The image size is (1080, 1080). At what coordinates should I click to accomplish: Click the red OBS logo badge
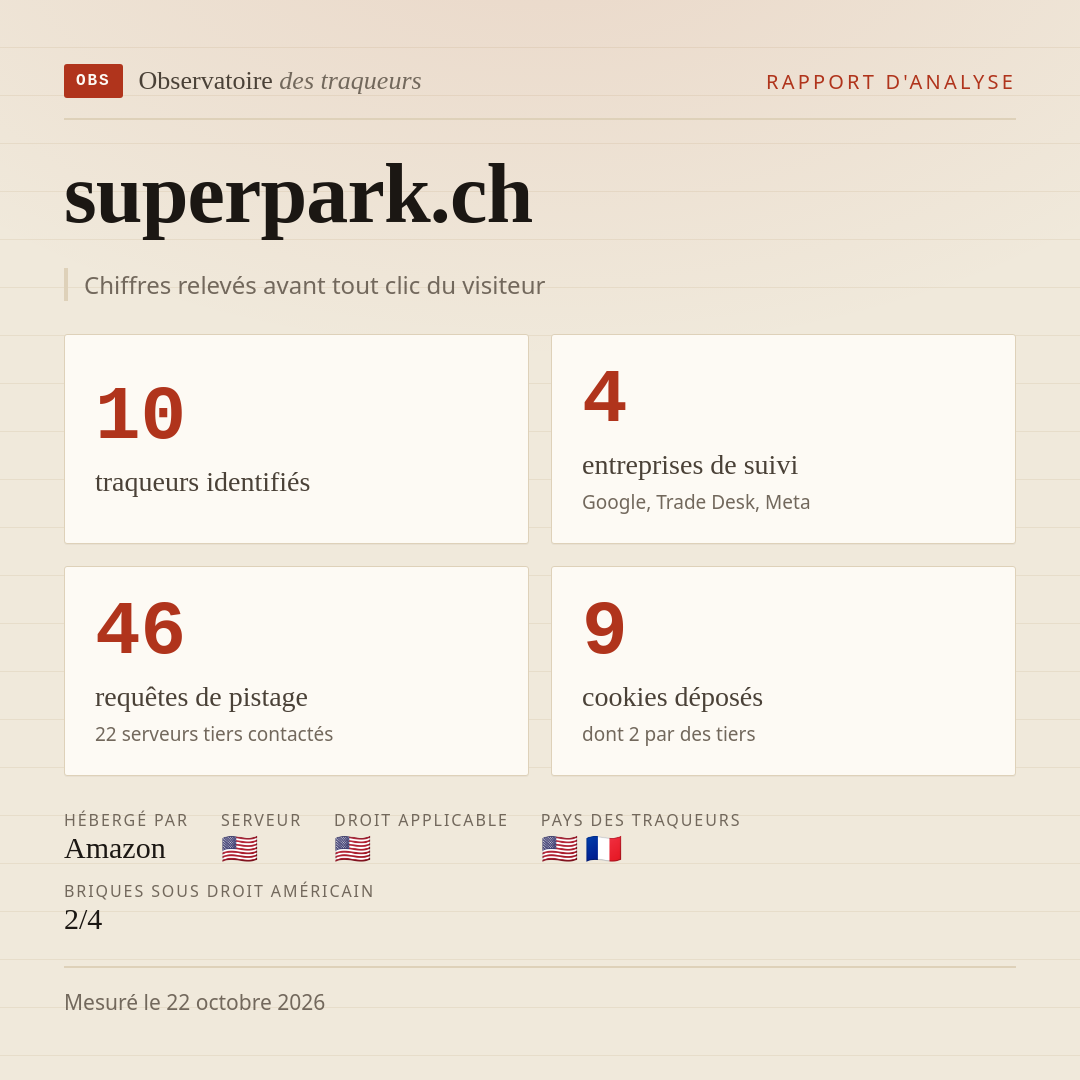click(x=93, y=81)
